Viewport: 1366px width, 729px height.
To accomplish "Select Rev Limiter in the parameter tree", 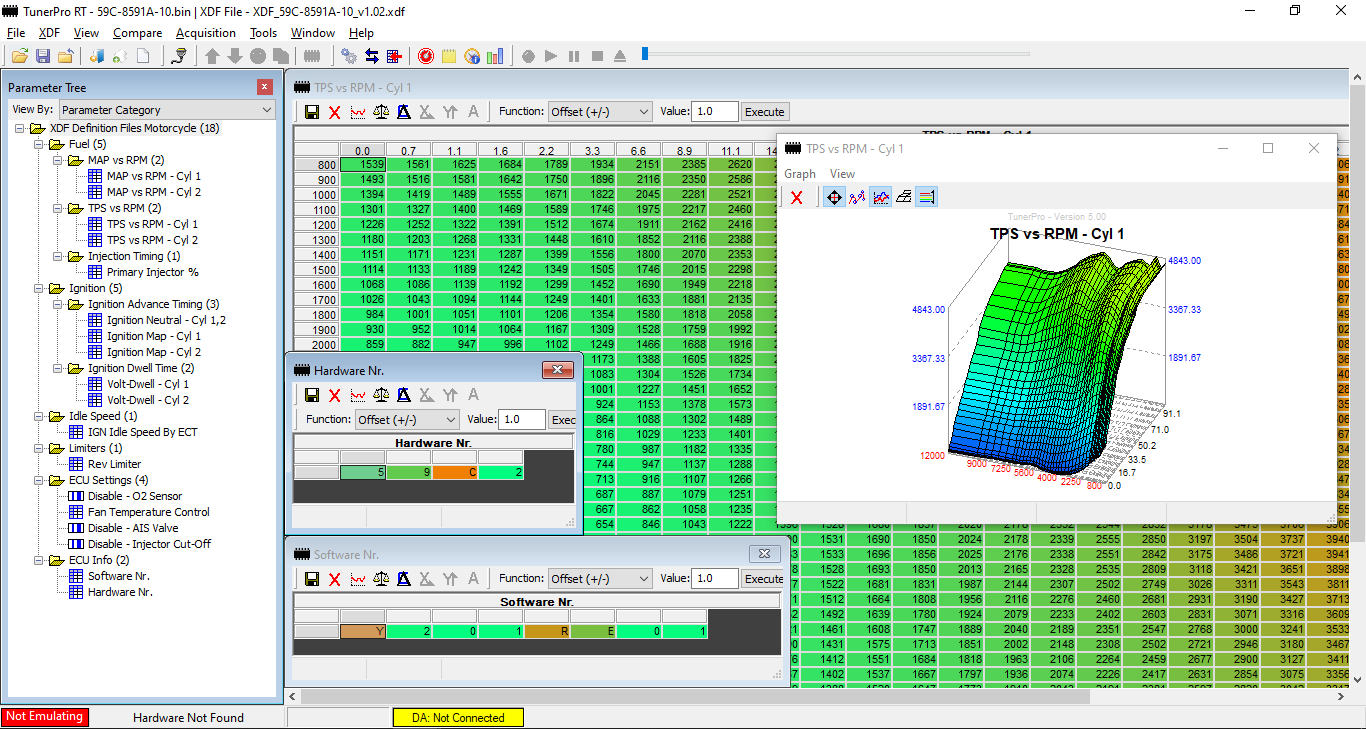I will (114, 464).
